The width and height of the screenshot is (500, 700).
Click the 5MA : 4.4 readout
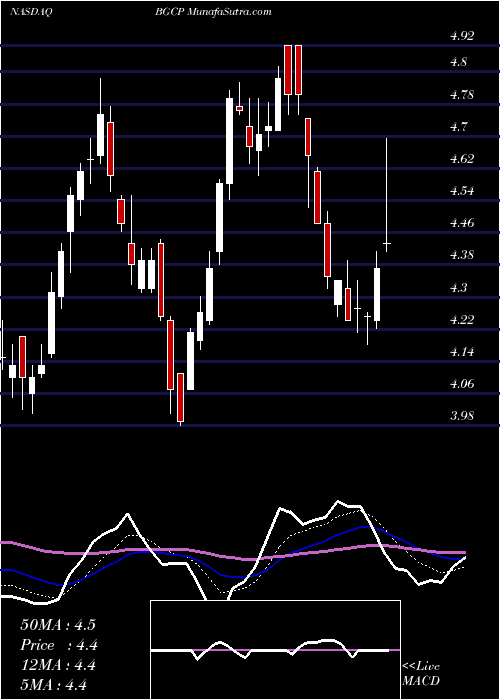(53, 685)
